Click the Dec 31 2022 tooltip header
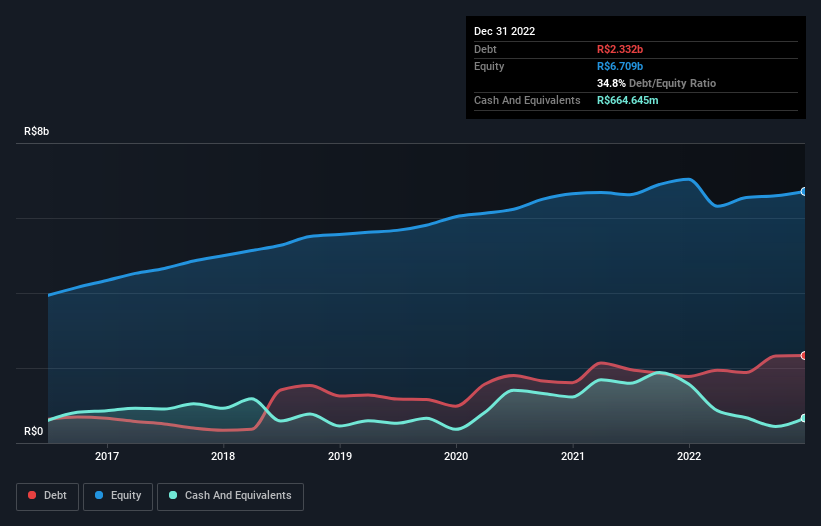821x526 pixels. pyautogui.click(x=505, y=31)
